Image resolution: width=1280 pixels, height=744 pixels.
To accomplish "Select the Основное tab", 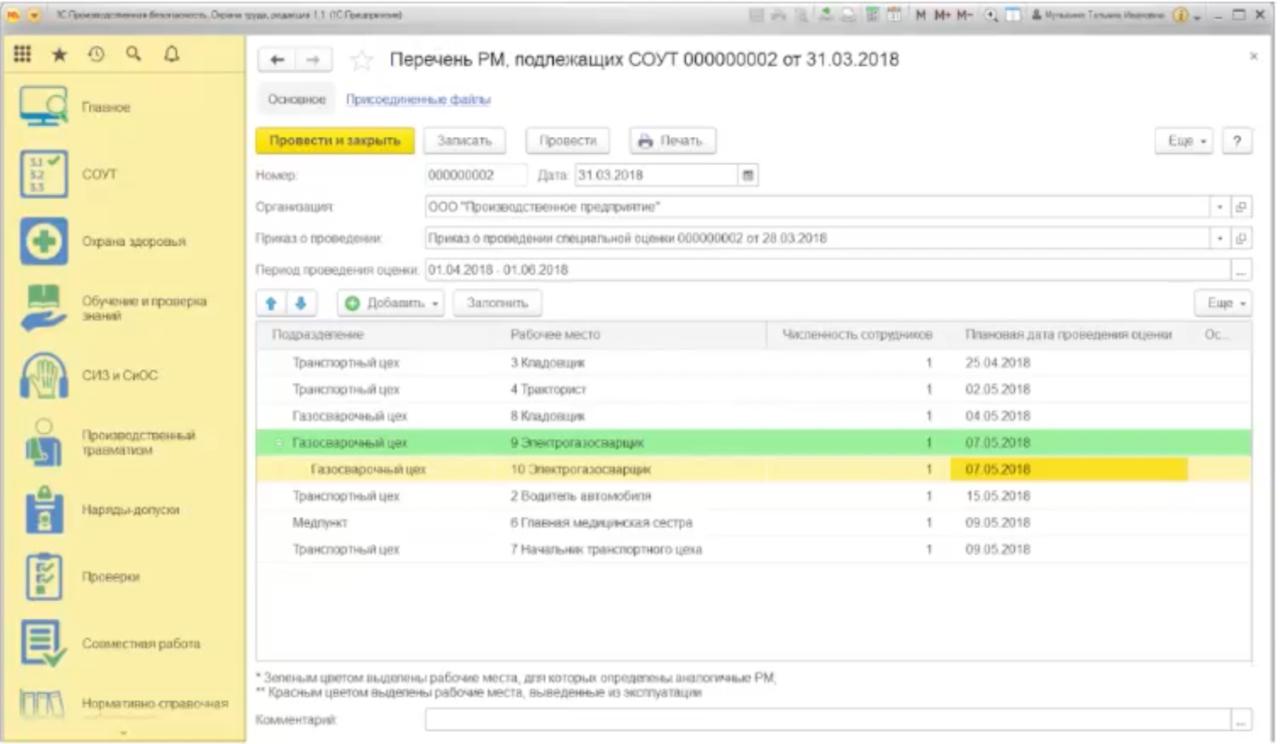I will click(x=292, y=100).
